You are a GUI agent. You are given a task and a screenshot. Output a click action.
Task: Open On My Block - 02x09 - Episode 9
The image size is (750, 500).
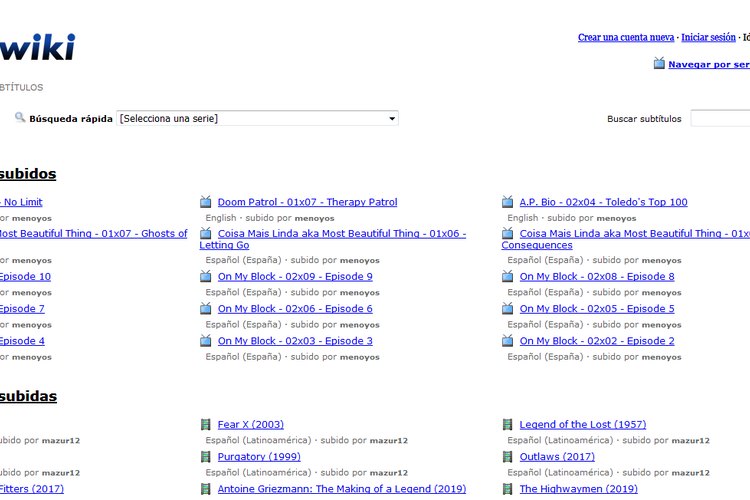click(295, 277)
